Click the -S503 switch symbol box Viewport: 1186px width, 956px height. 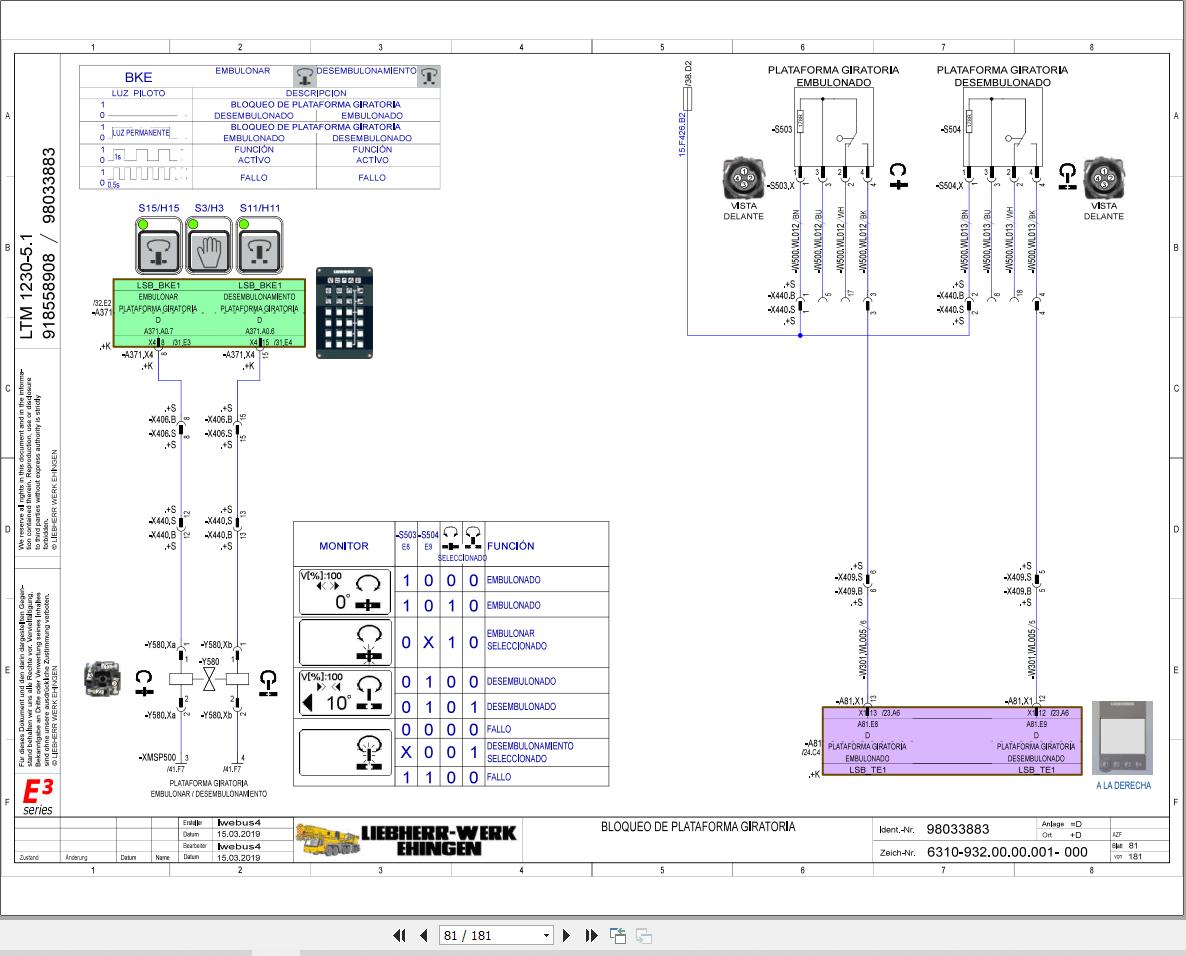834,127
